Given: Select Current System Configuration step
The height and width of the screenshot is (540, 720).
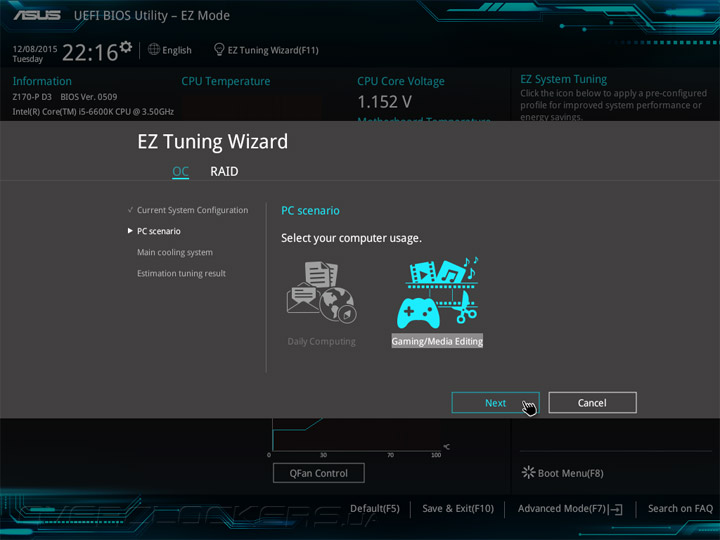Looking at the screenshot, I should pyautogui.click(x=192, y=210).
